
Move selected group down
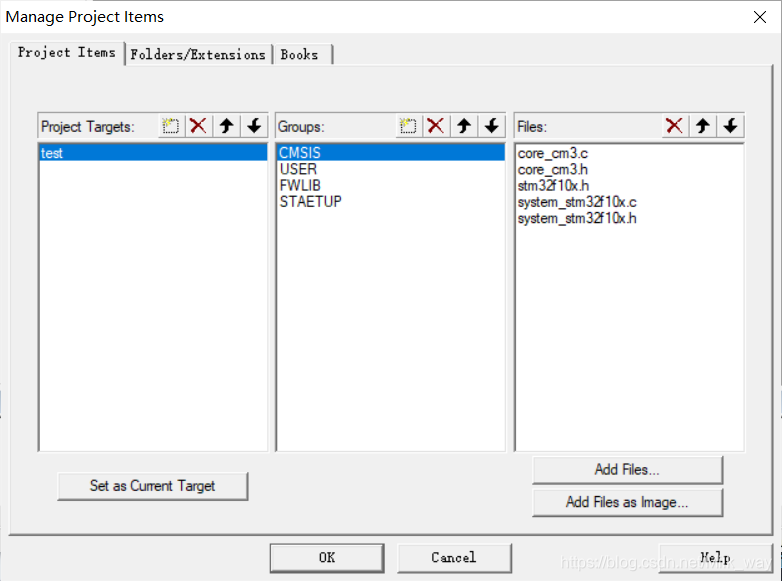click(492, 126)
